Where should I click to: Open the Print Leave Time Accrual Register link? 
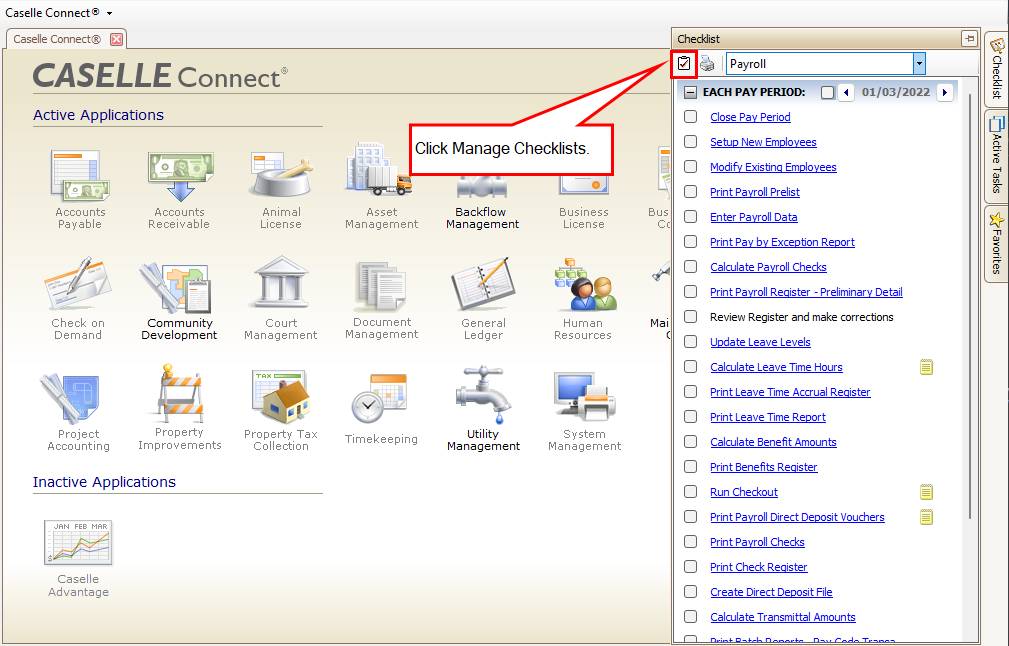pyautogui.click(x=790, y=392)
